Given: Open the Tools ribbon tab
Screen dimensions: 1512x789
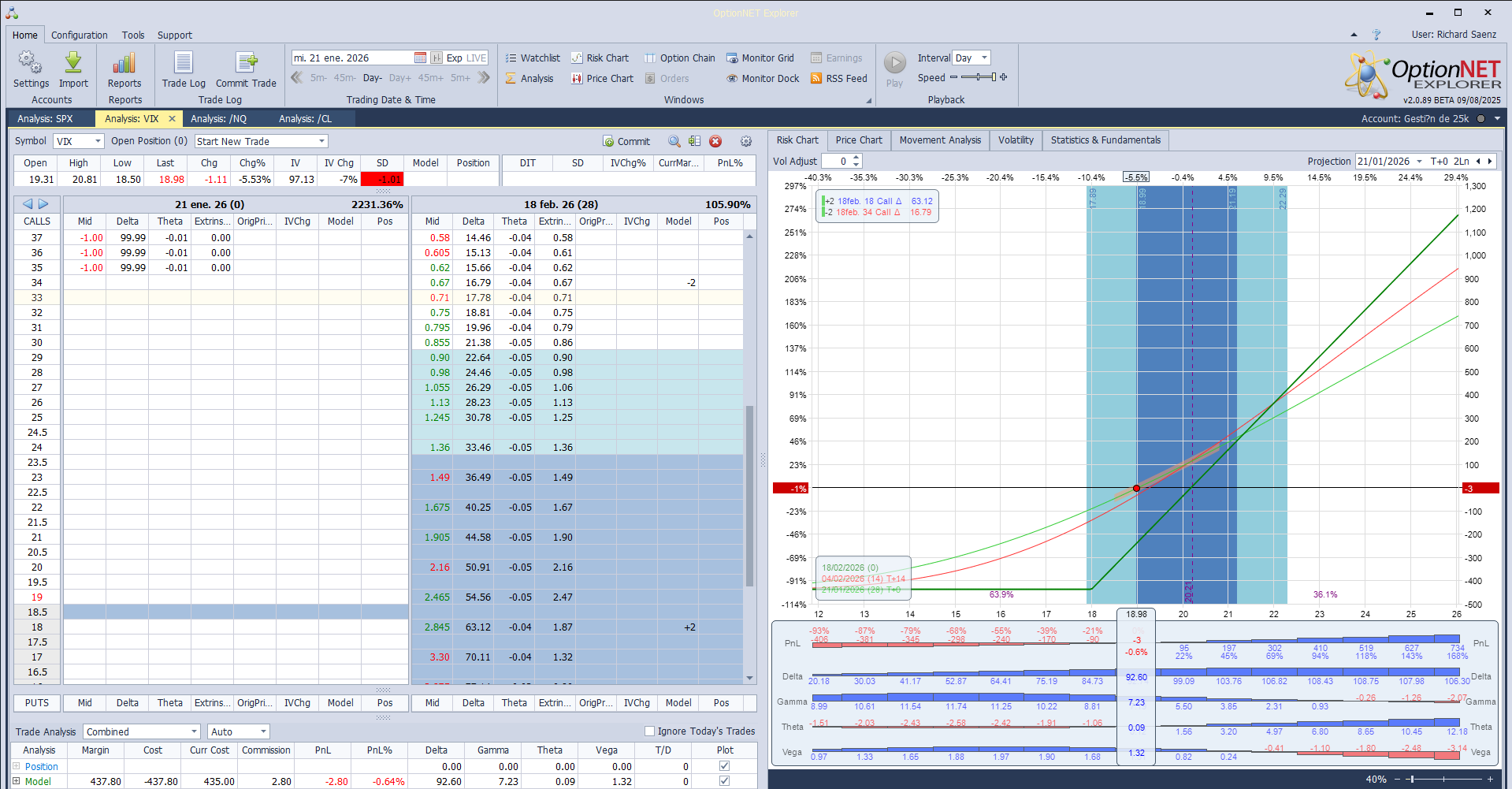Looking at the screenshot, I should 133,35.
